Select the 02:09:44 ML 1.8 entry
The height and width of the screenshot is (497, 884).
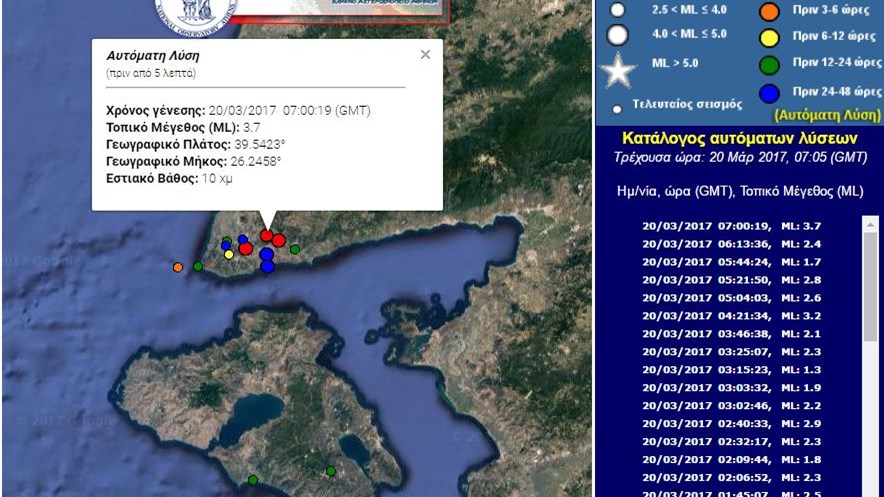pyautogui.click(x=731, y=460)
